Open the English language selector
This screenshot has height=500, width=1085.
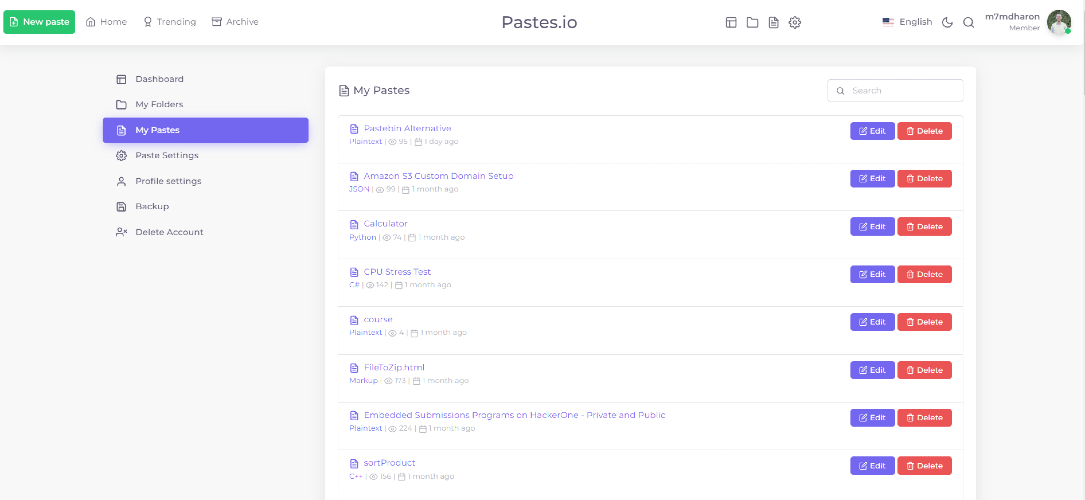click(907, 22)
